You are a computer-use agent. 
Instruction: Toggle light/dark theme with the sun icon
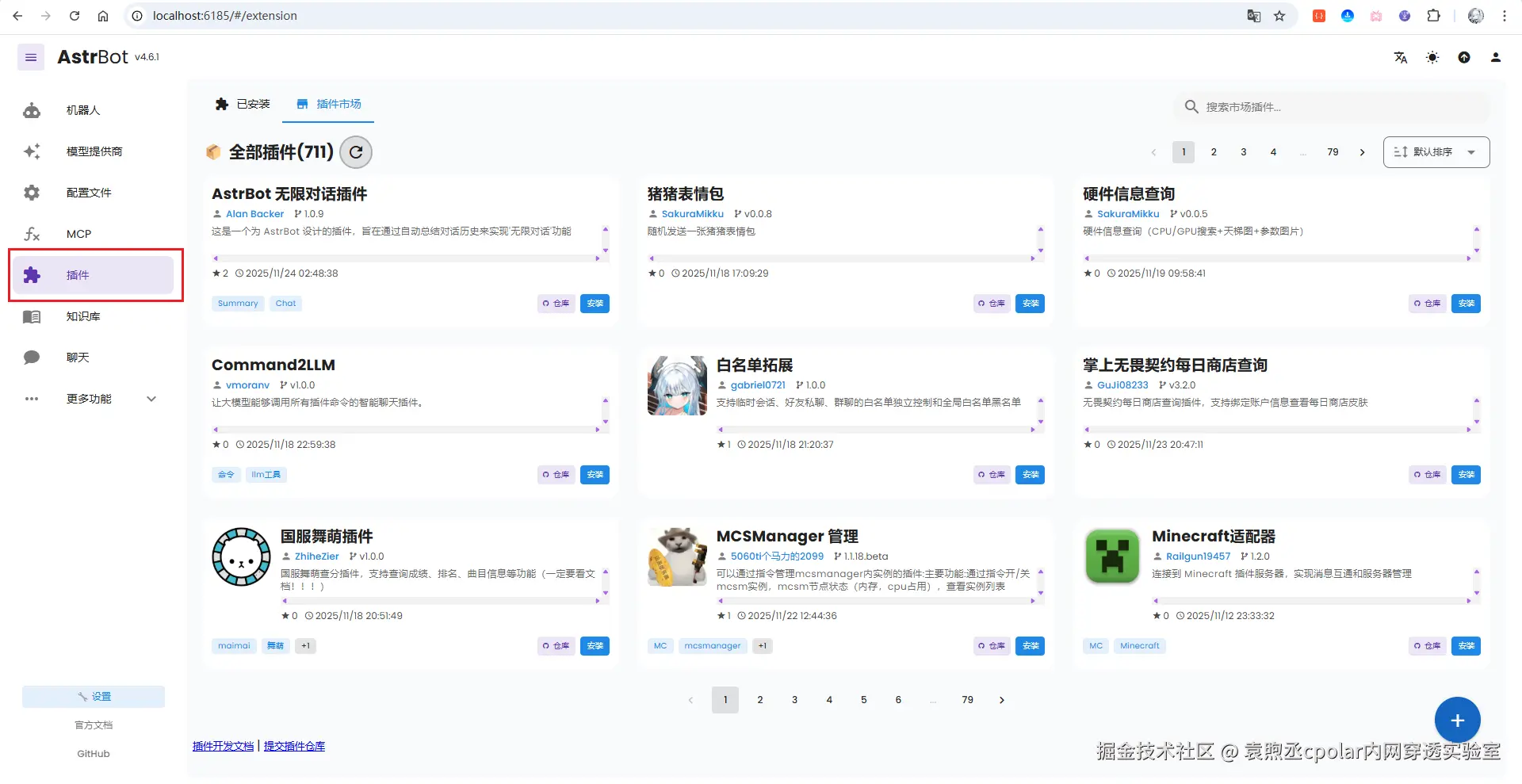[1432, 57]
